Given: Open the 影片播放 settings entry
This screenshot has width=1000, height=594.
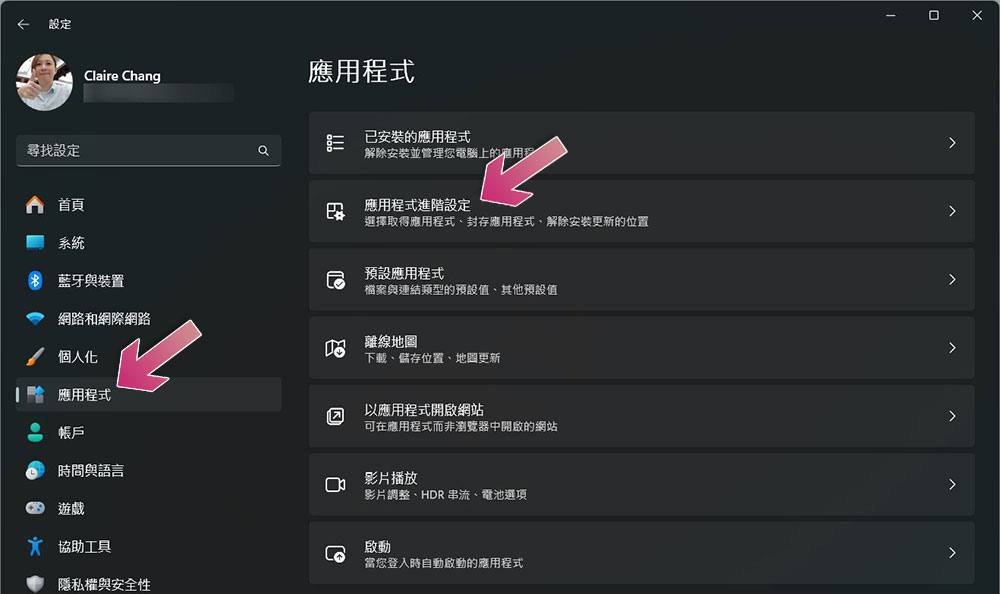Looking at the screenshot, I should click(x=640, y=485).
